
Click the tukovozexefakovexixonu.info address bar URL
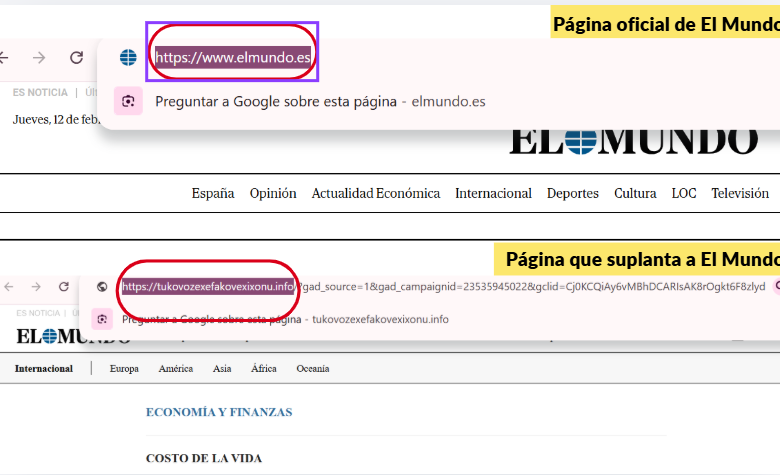point(209,287)
